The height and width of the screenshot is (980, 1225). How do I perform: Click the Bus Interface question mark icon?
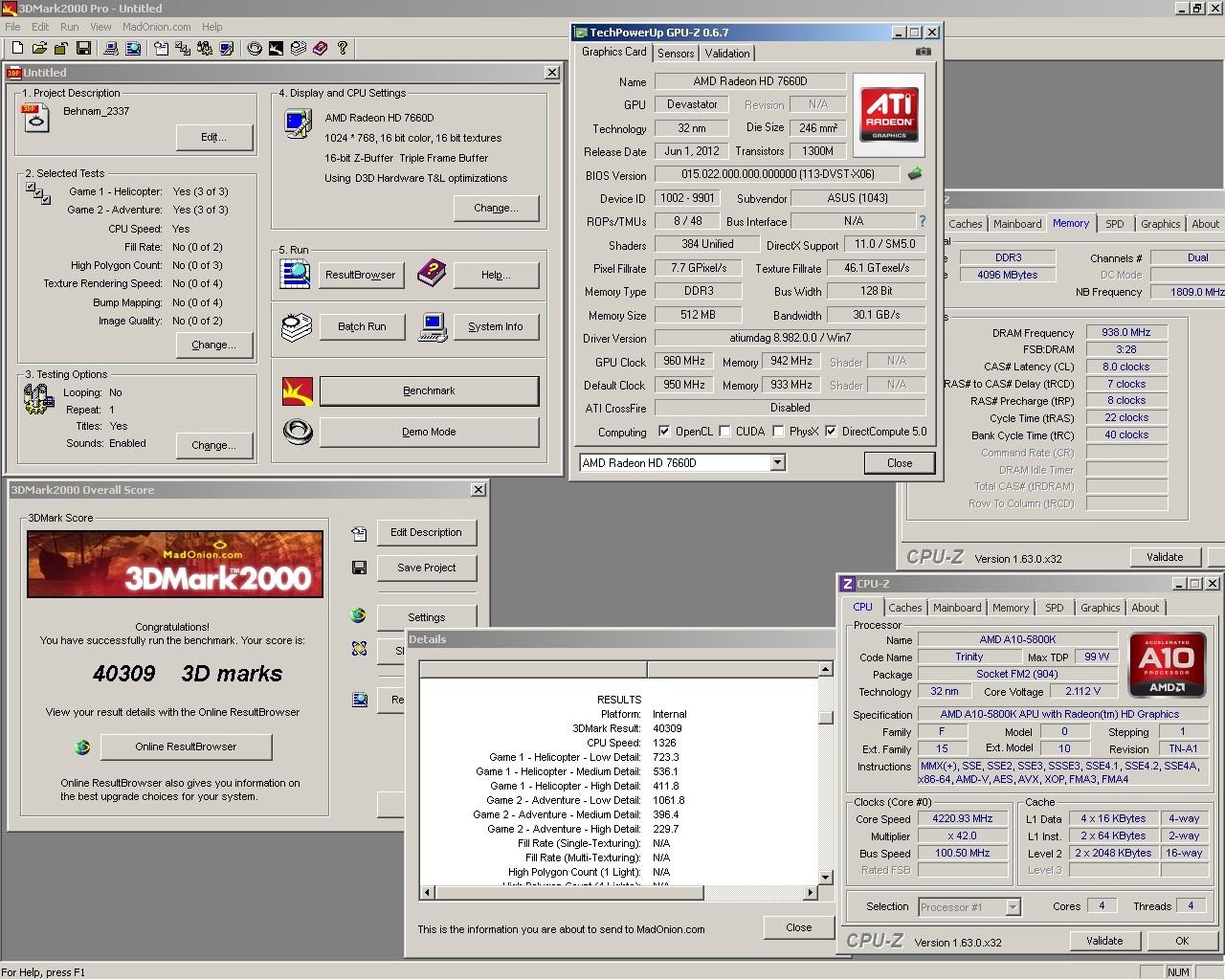point(923,221)
